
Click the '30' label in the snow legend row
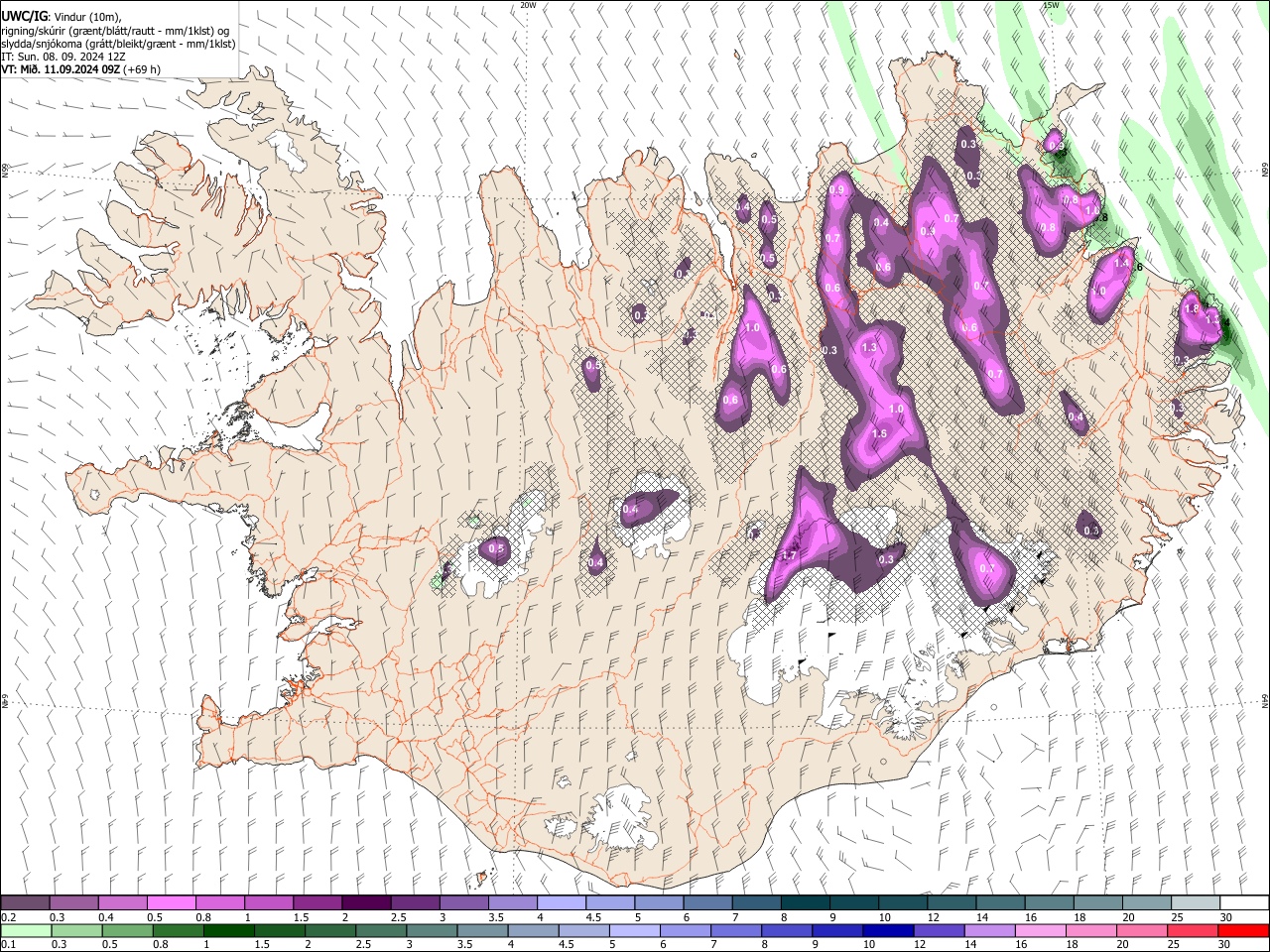point(1226,917)
